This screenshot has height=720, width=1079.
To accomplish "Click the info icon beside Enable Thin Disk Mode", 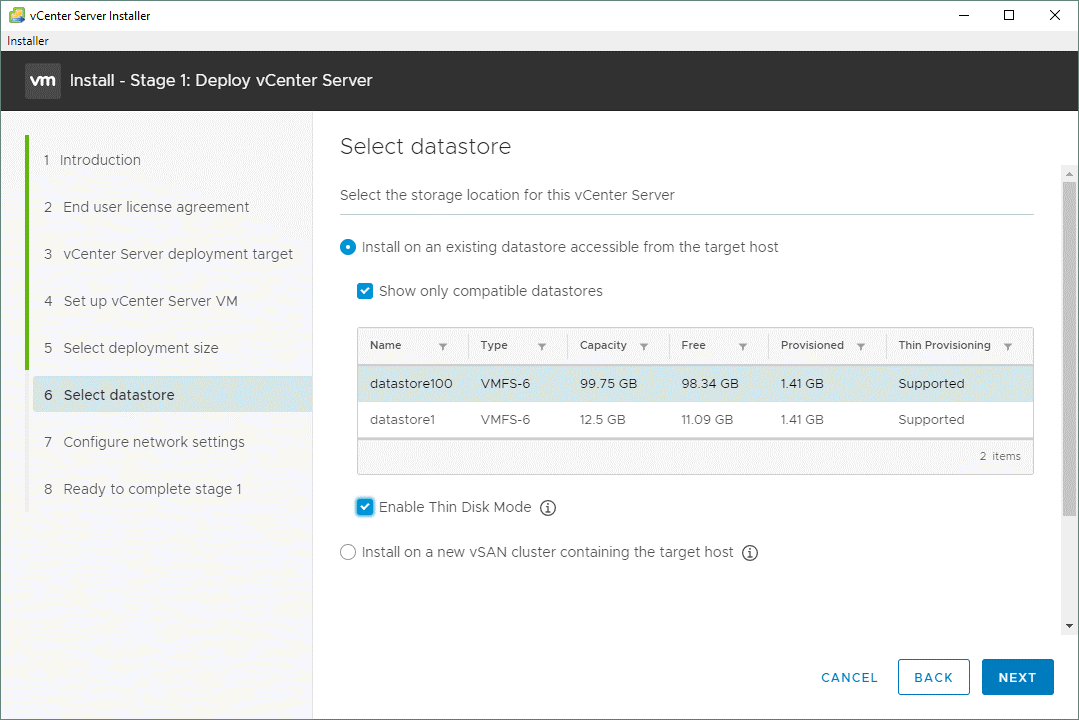I will pos(547,507).
